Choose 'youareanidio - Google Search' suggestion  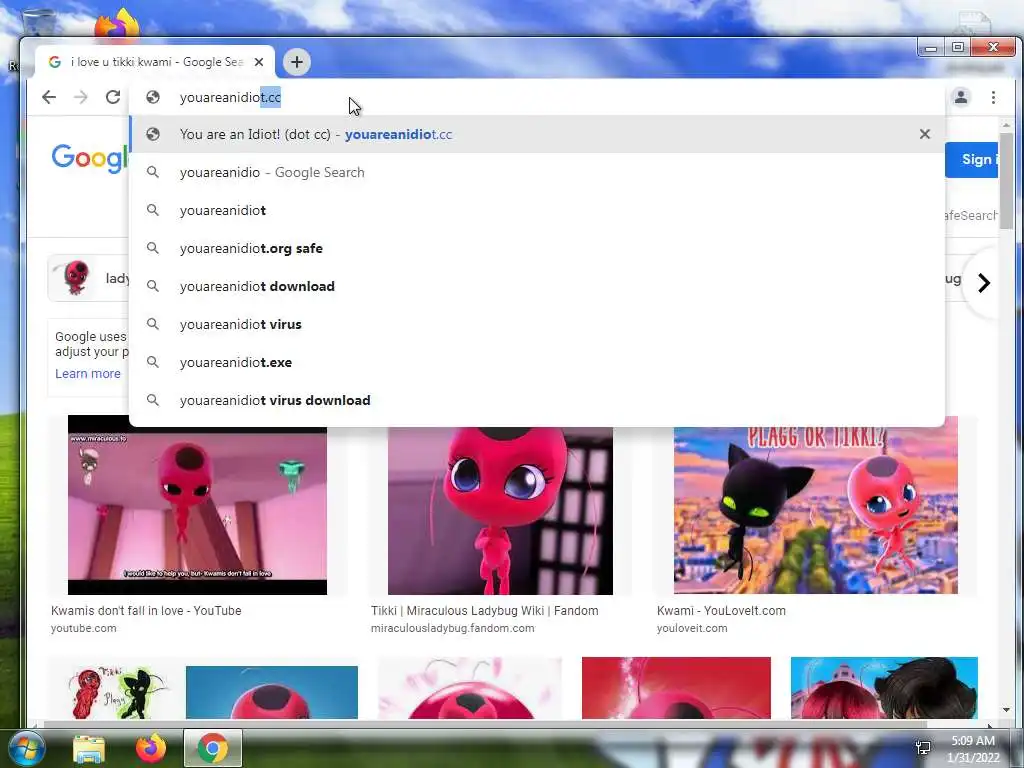[537, 172]
